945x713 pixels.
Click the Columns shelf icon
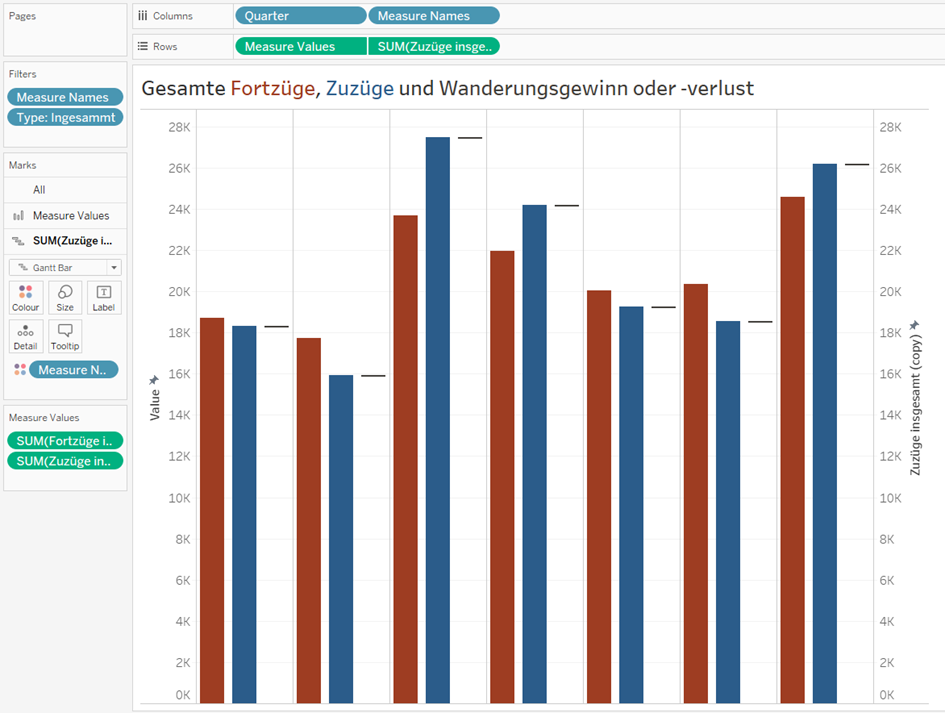click(x=139, y=16)
